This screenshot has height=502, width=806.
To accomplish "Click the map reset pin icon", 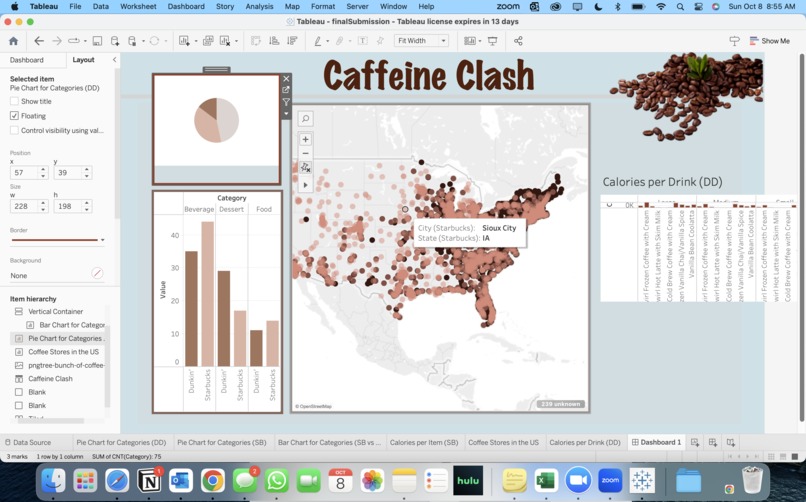I will [x=305, y=167].
